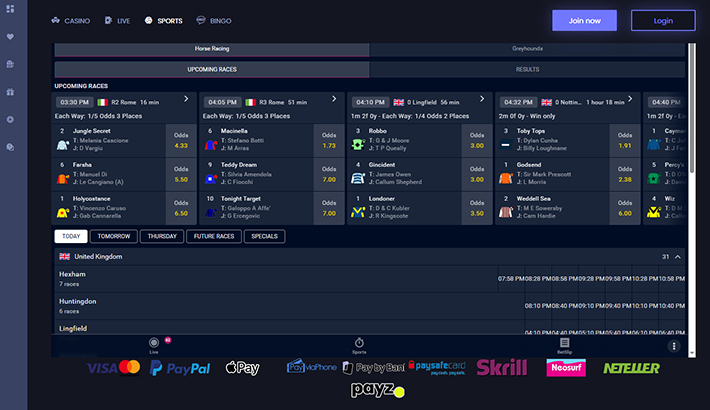This screenshot has height=410, width=710.
Task: Open the dashboard grid icon in sidebar
Action: tap(10, 9)
